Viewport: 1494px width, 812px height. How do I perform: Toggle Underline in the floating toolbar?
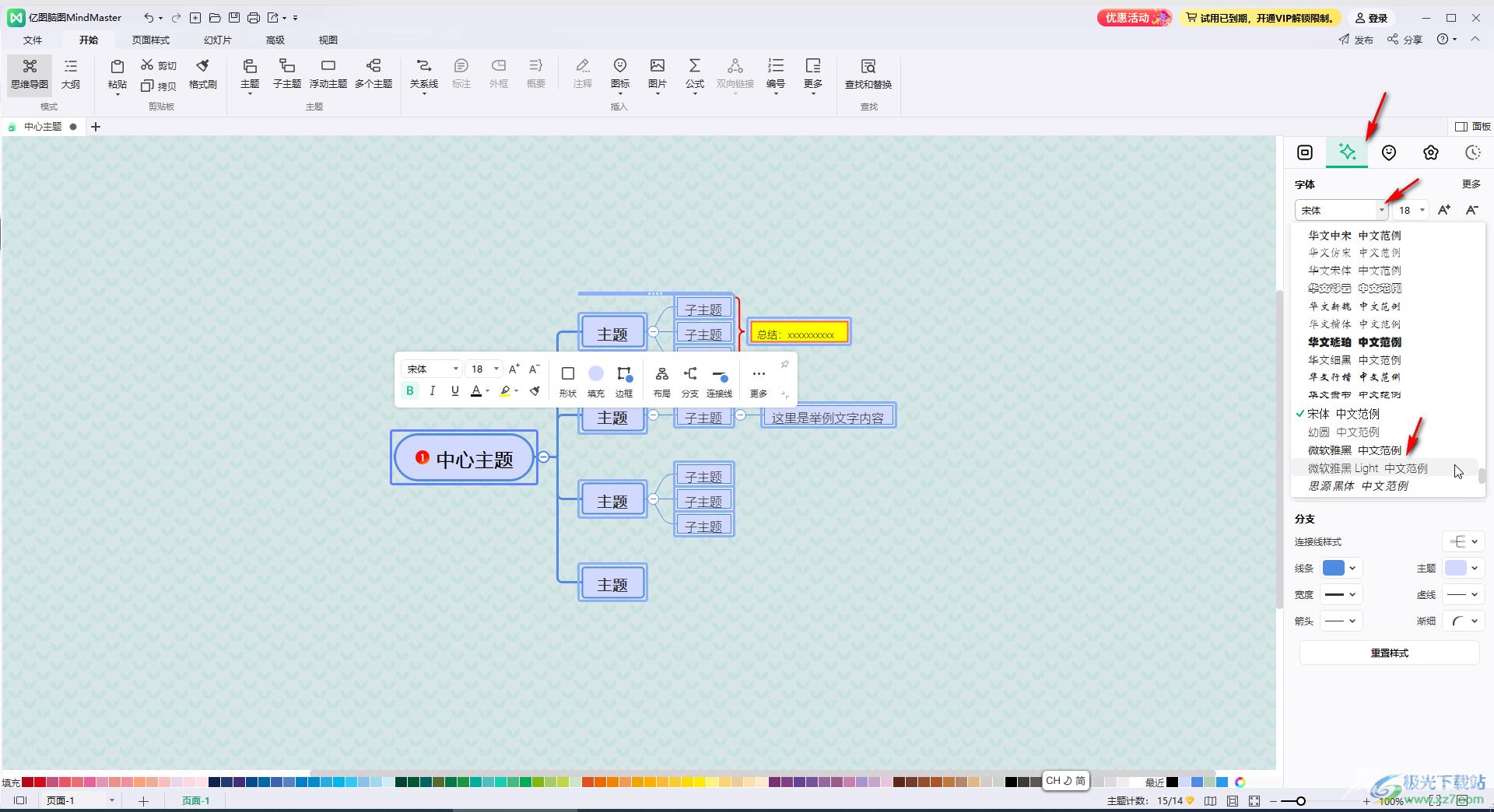tap(455, 390)
